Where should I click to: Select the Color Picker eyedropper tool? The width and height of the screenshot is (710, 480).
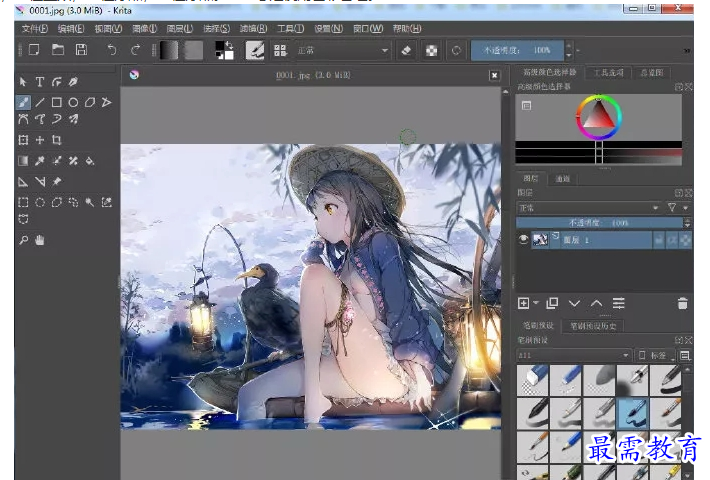40,161
